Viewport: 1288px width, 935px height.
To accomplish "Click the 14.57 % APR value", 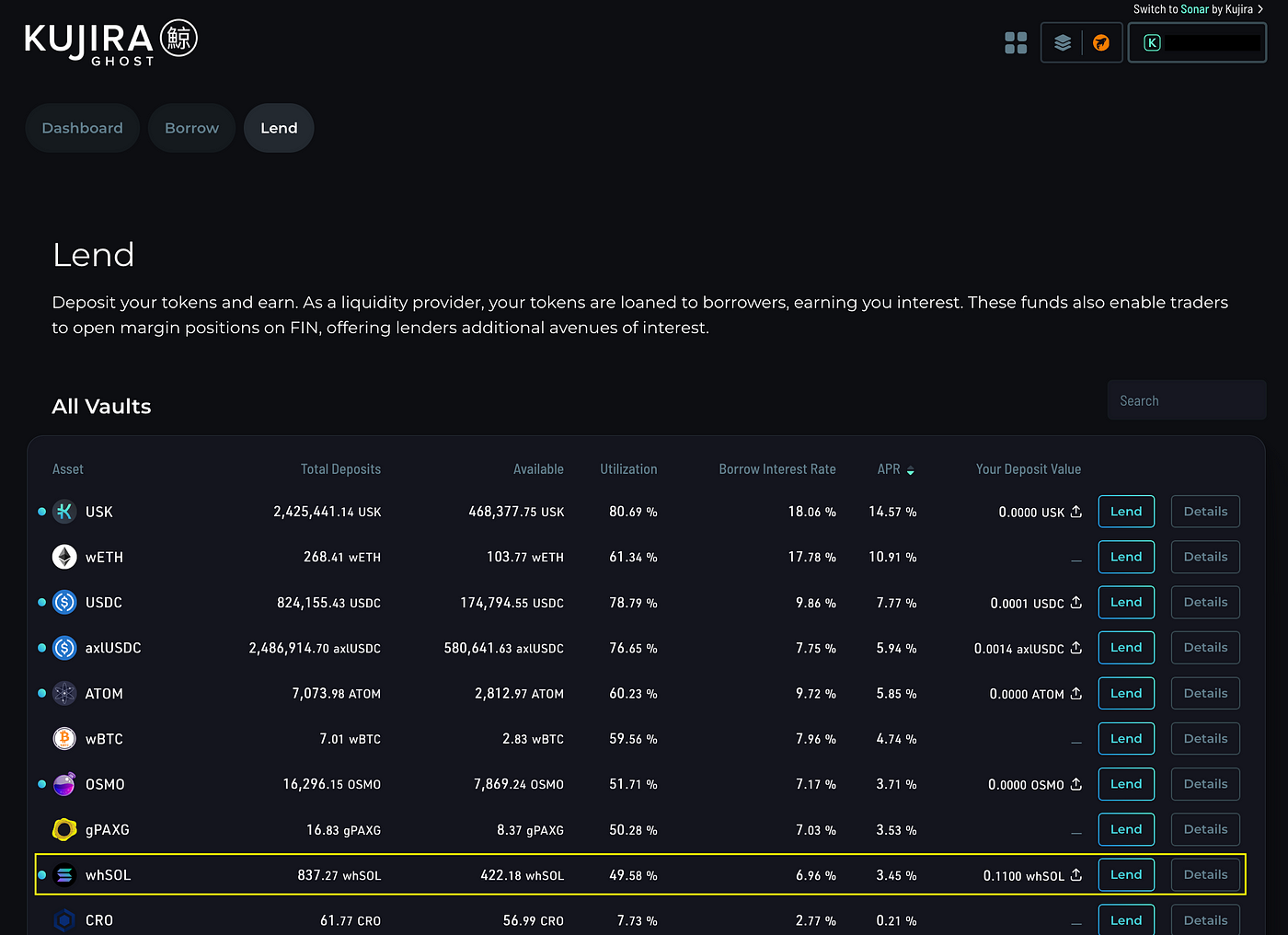I will click(892, 512).
